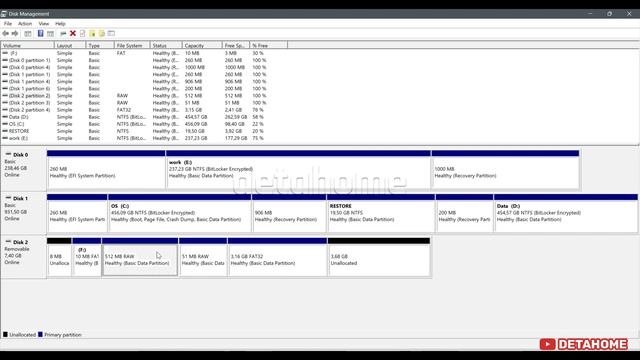Select the (Disk 1 partition 4) row
This screenshot has height=360, width=640.
135,81
